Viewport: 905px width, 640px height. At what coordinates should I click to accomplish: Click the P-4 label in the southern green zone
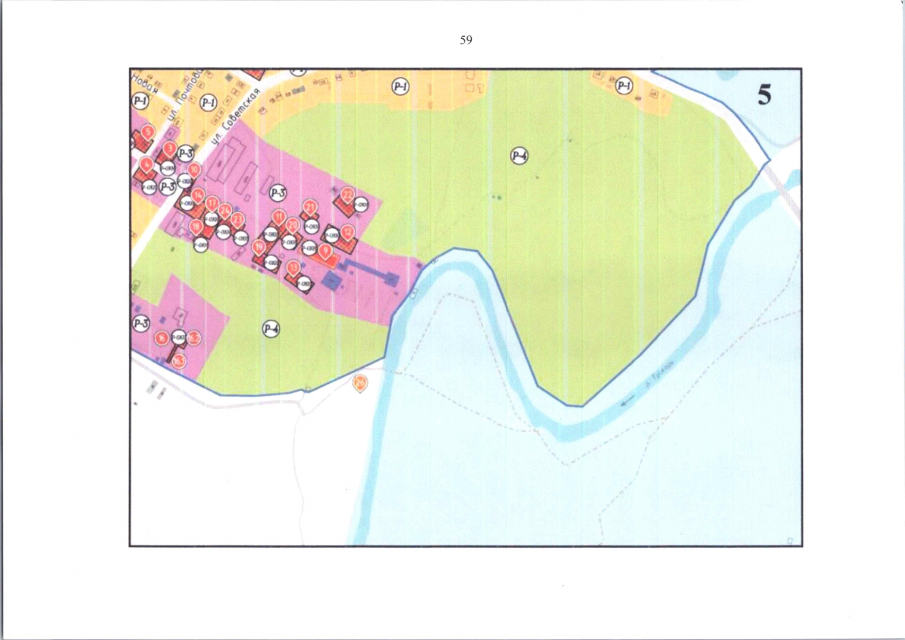pyautogui.click(x=271, y=329)
